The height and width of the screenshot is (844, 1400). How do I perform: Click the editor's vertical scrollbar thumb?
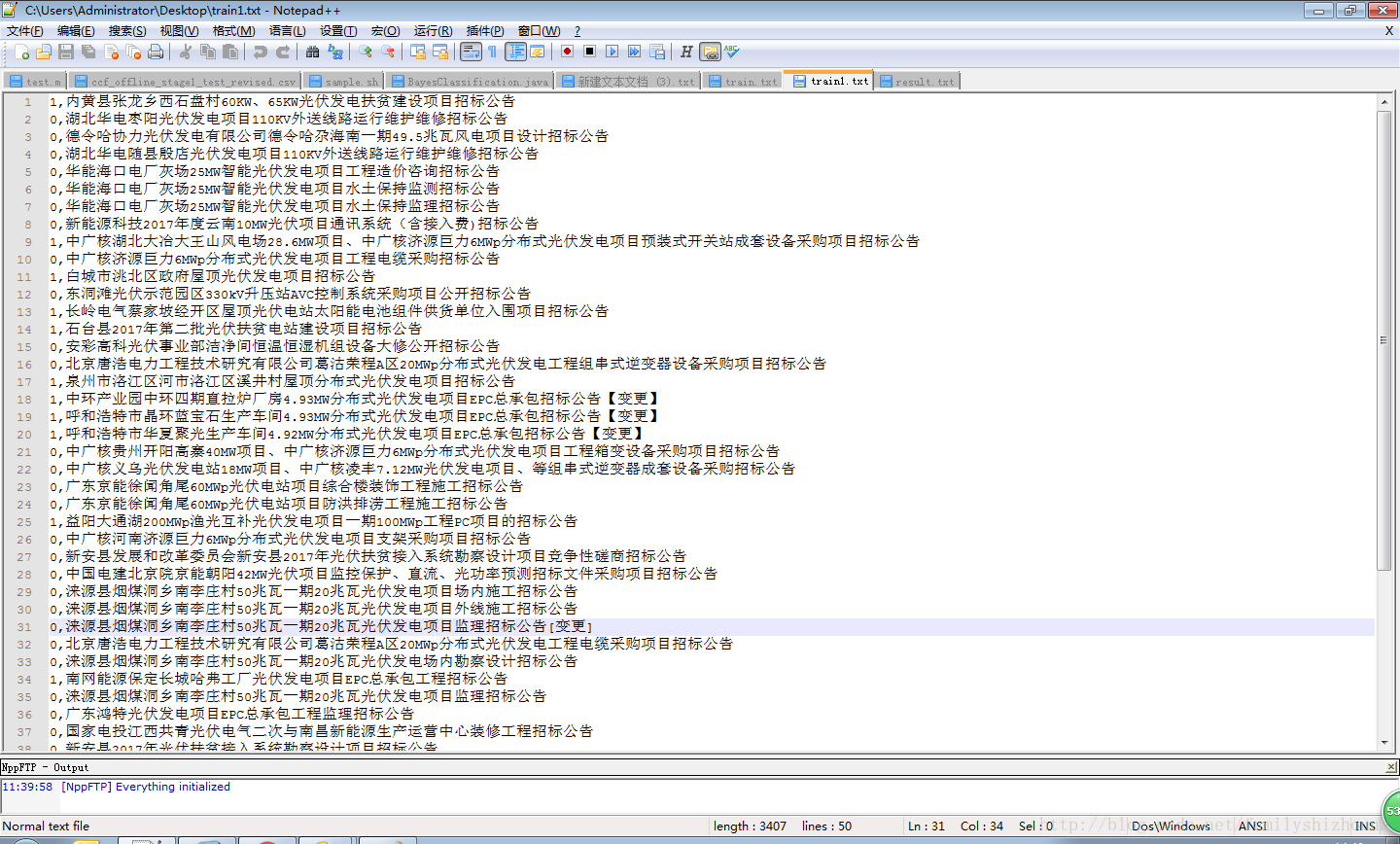tap(1384, 340)
